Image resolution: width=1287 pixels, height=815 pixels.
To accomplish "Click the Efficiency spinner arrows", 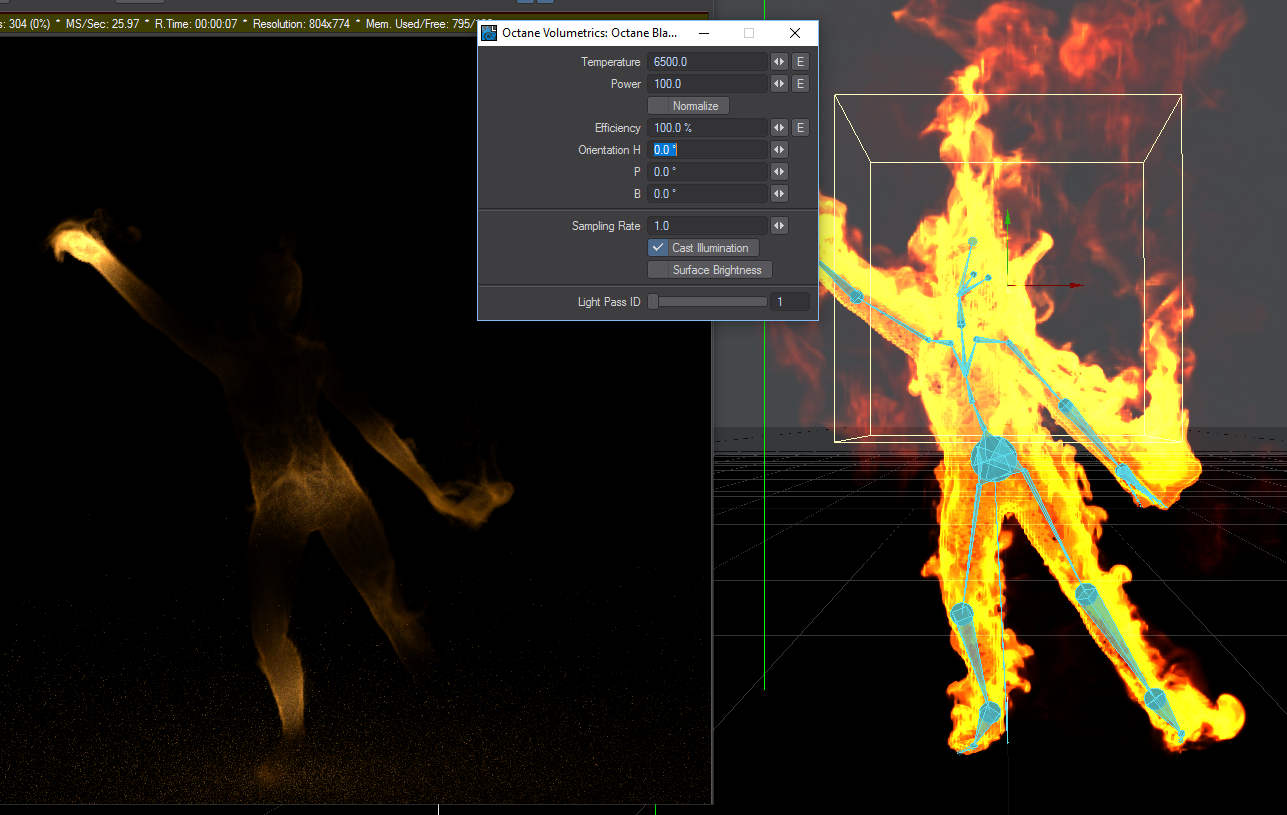I will click(x=779, y=128).
